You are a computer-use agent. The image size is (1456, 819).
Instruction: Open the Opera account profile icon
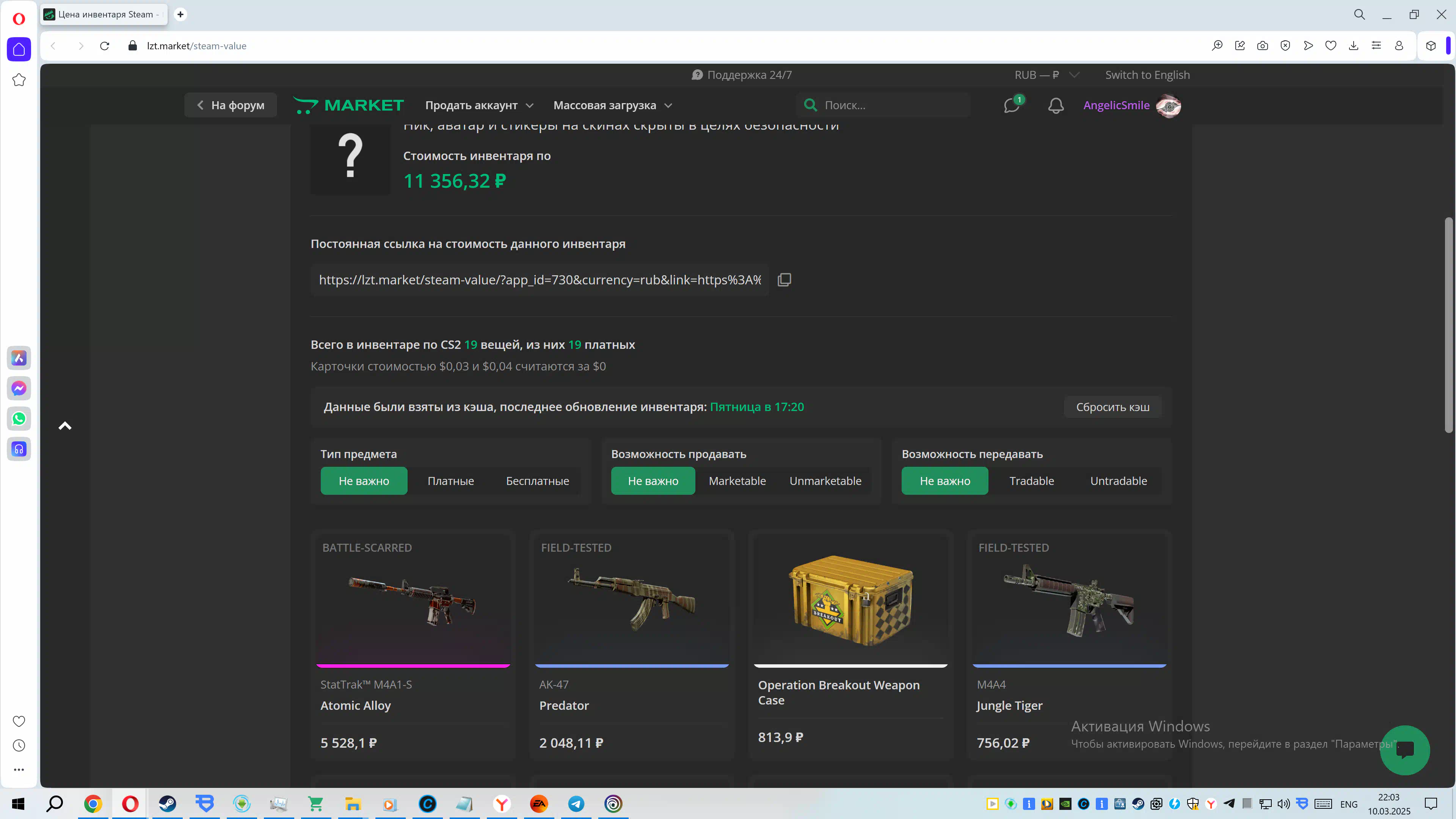click(1399, 46)
